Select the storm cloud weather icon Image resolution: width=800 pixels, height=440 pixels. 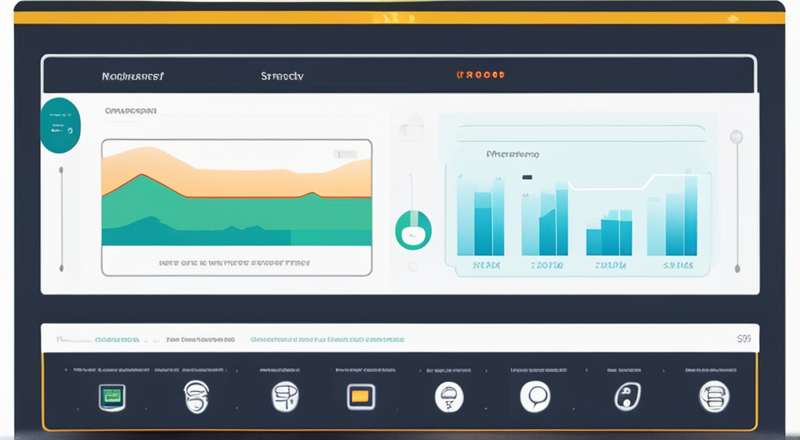[449, 397]
